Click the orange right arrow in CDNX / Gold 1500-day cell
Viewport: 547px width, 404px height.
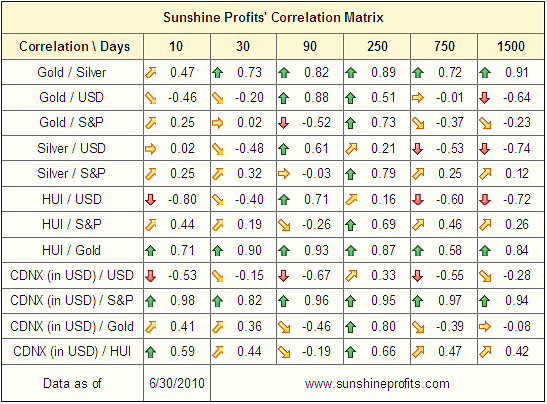click(485, 327)
